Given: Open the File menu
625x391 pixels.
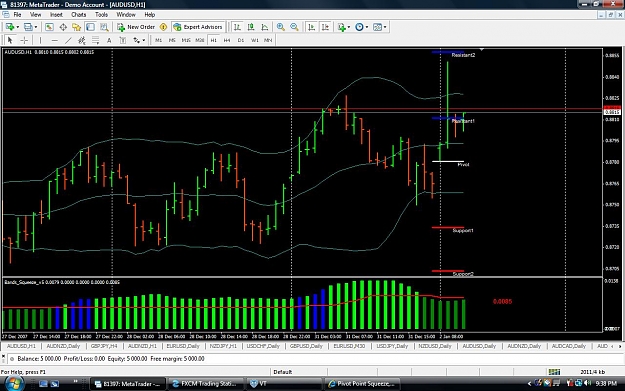Looking at the screenshot, I should 18,15.
